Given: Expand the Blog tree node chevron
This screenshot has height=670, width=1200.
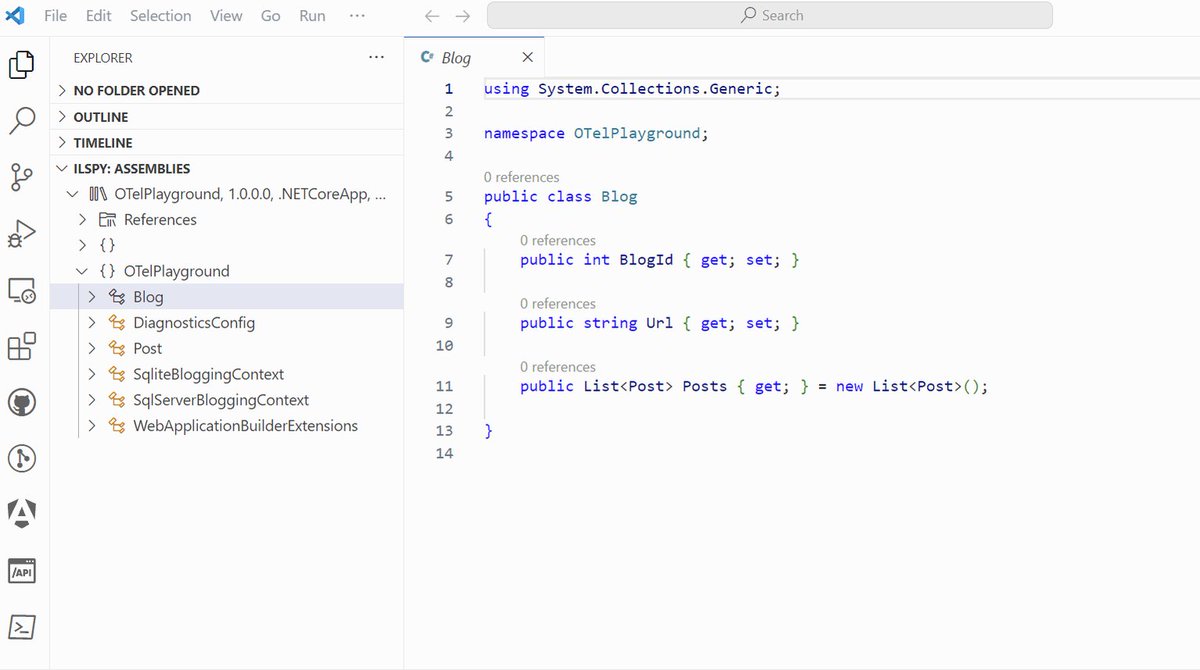Looking at the screenshot, I should click(x=91, y=297).
